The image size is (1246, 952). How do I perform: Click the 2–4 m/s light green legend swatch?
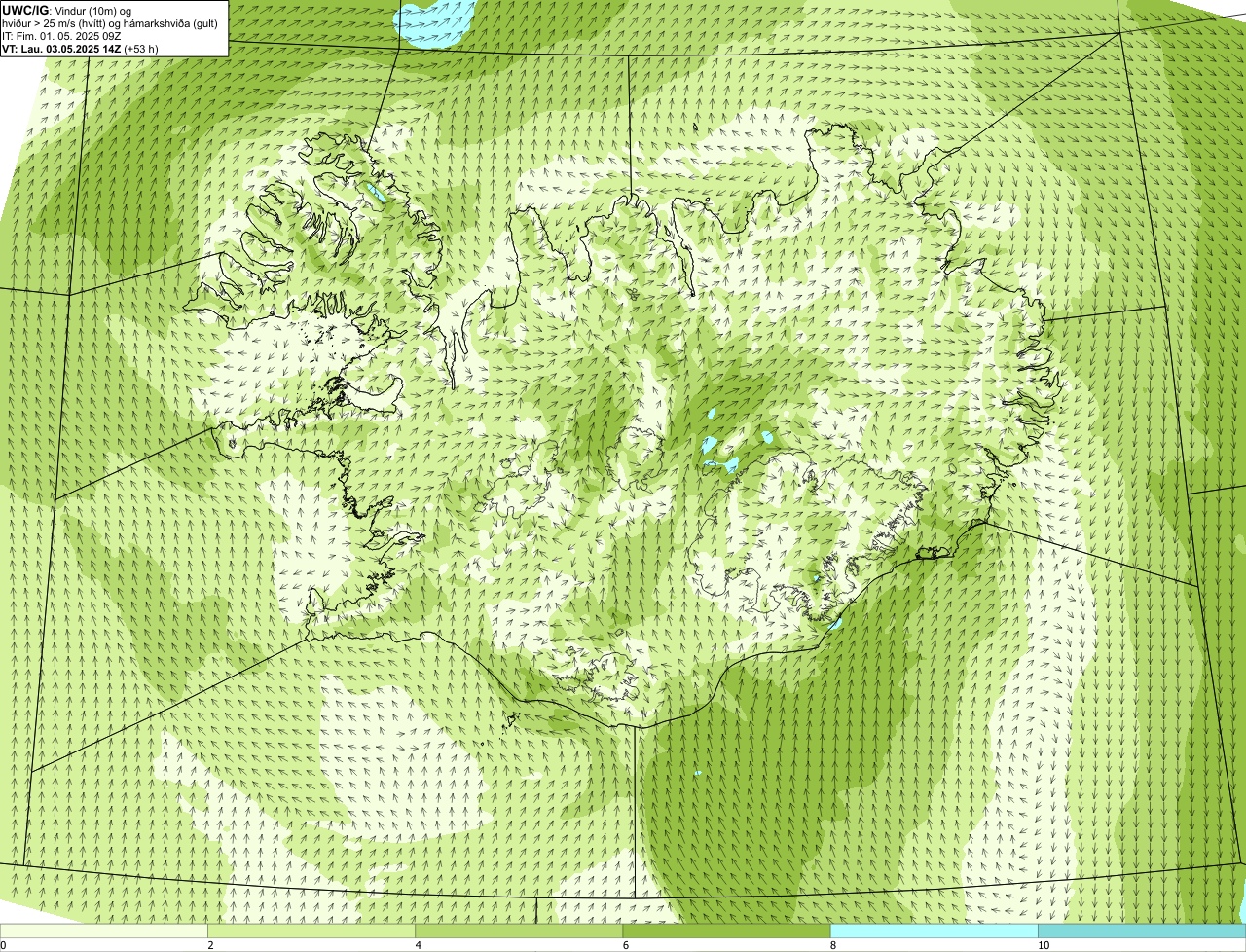point(311,931)
